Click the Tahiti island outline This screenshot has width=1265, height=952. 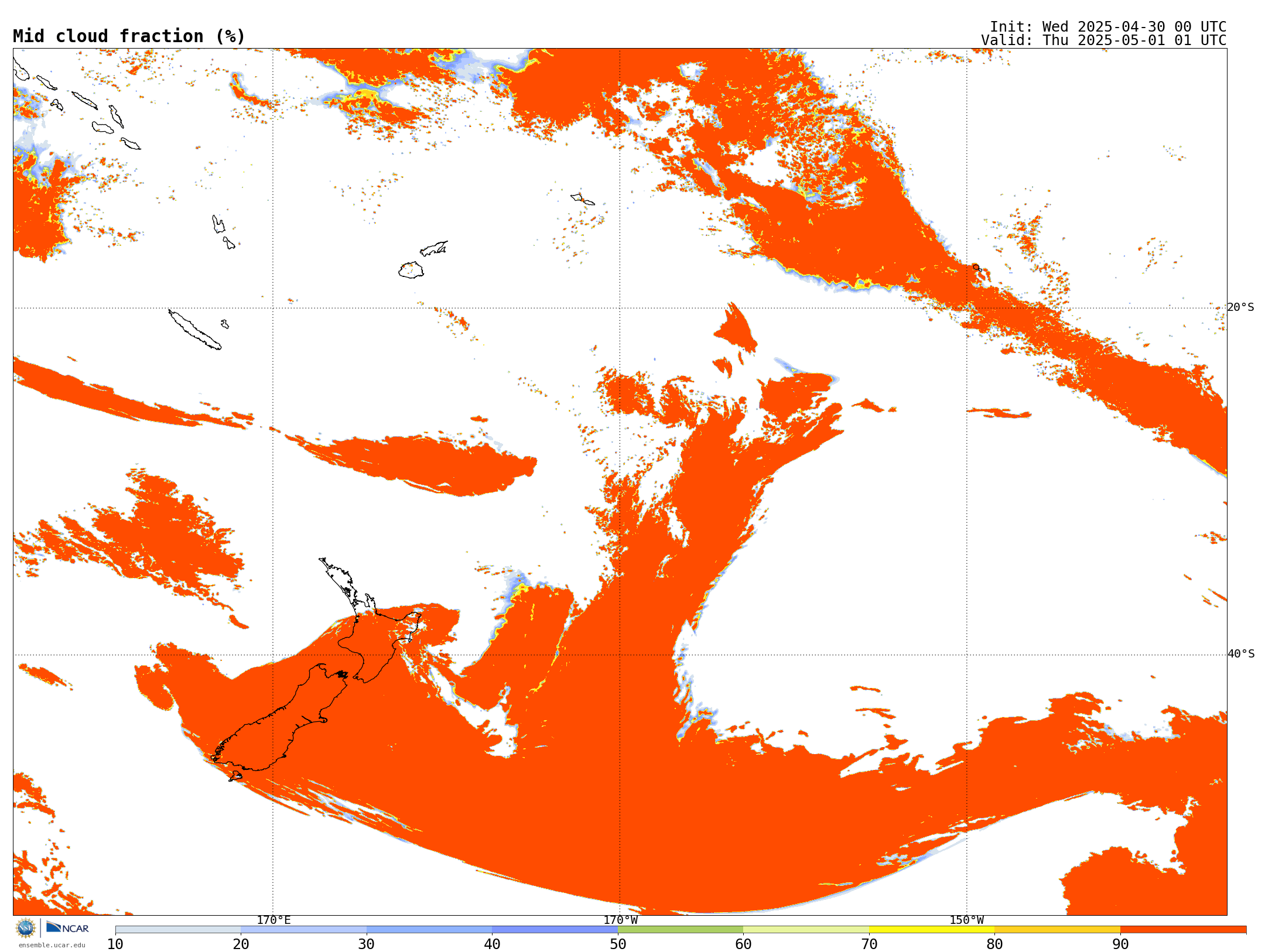(x=977, y=268)
